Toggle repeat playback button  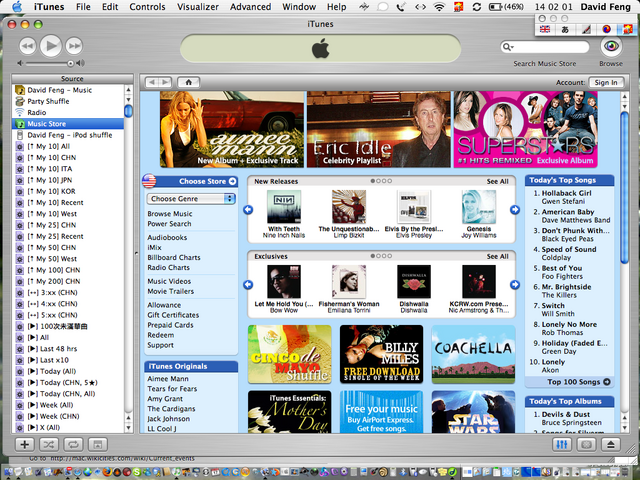click(73, 444)
